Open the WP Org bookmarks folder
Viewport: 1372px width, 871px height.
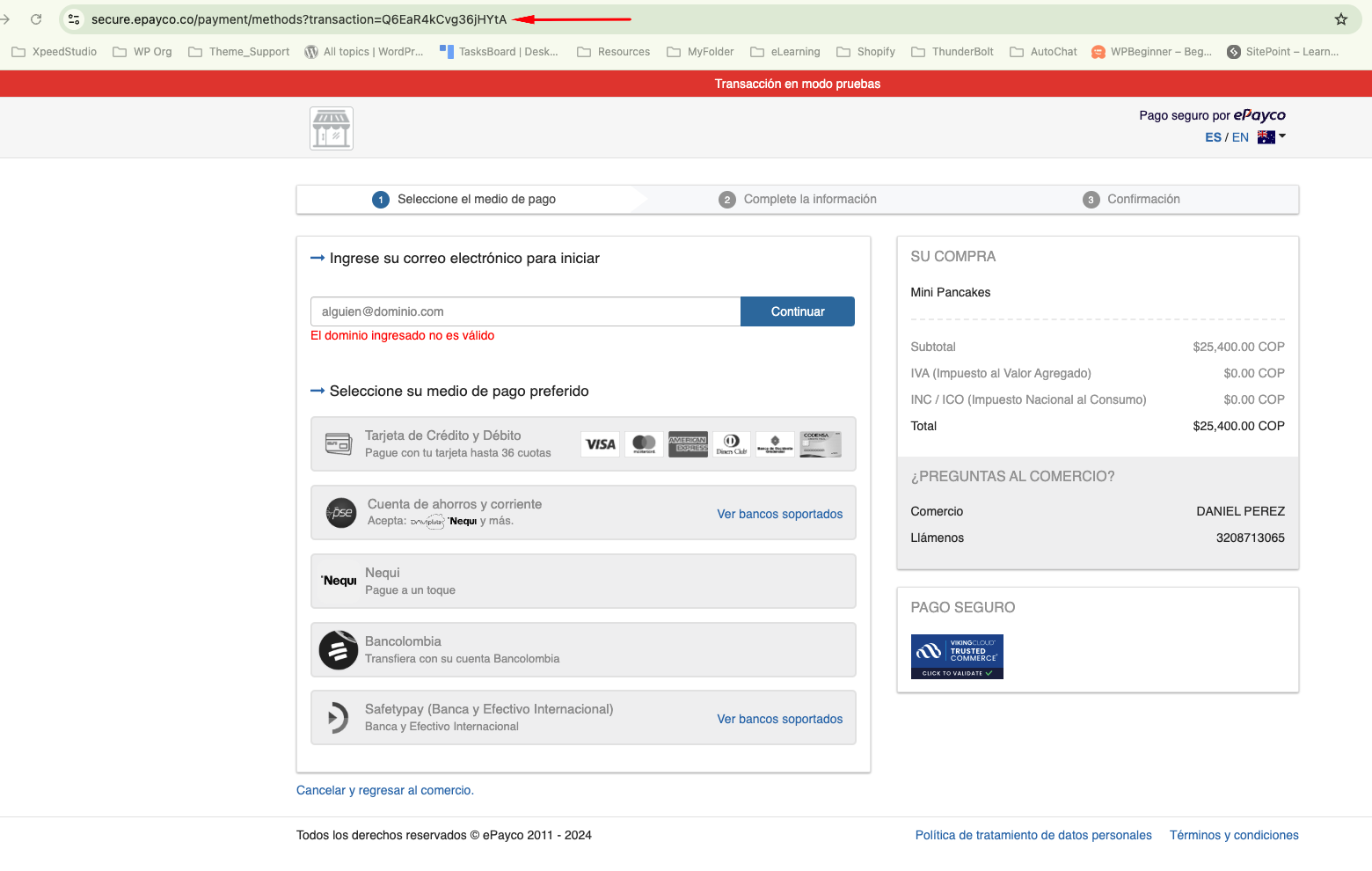[x=142, y=52]
